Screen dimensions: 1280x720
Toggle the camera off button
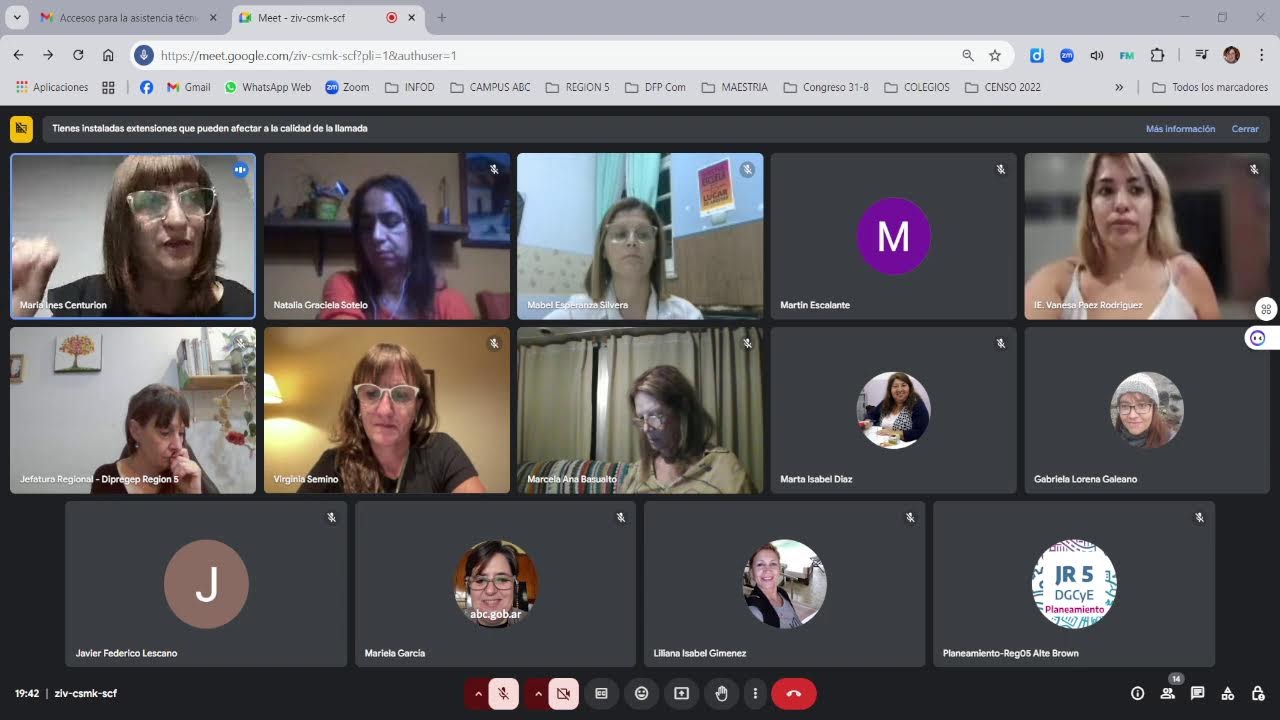tap(563, 693)
